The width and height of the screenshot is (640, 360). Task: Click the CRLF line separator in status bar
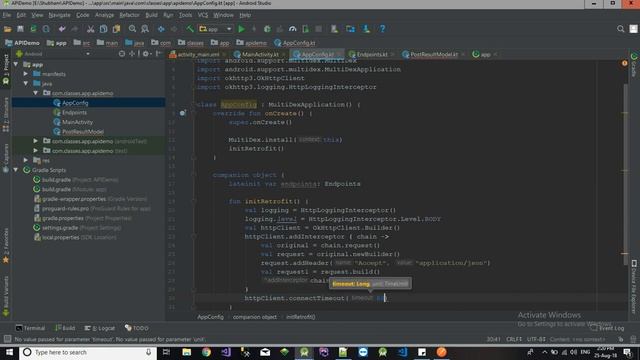514,339
